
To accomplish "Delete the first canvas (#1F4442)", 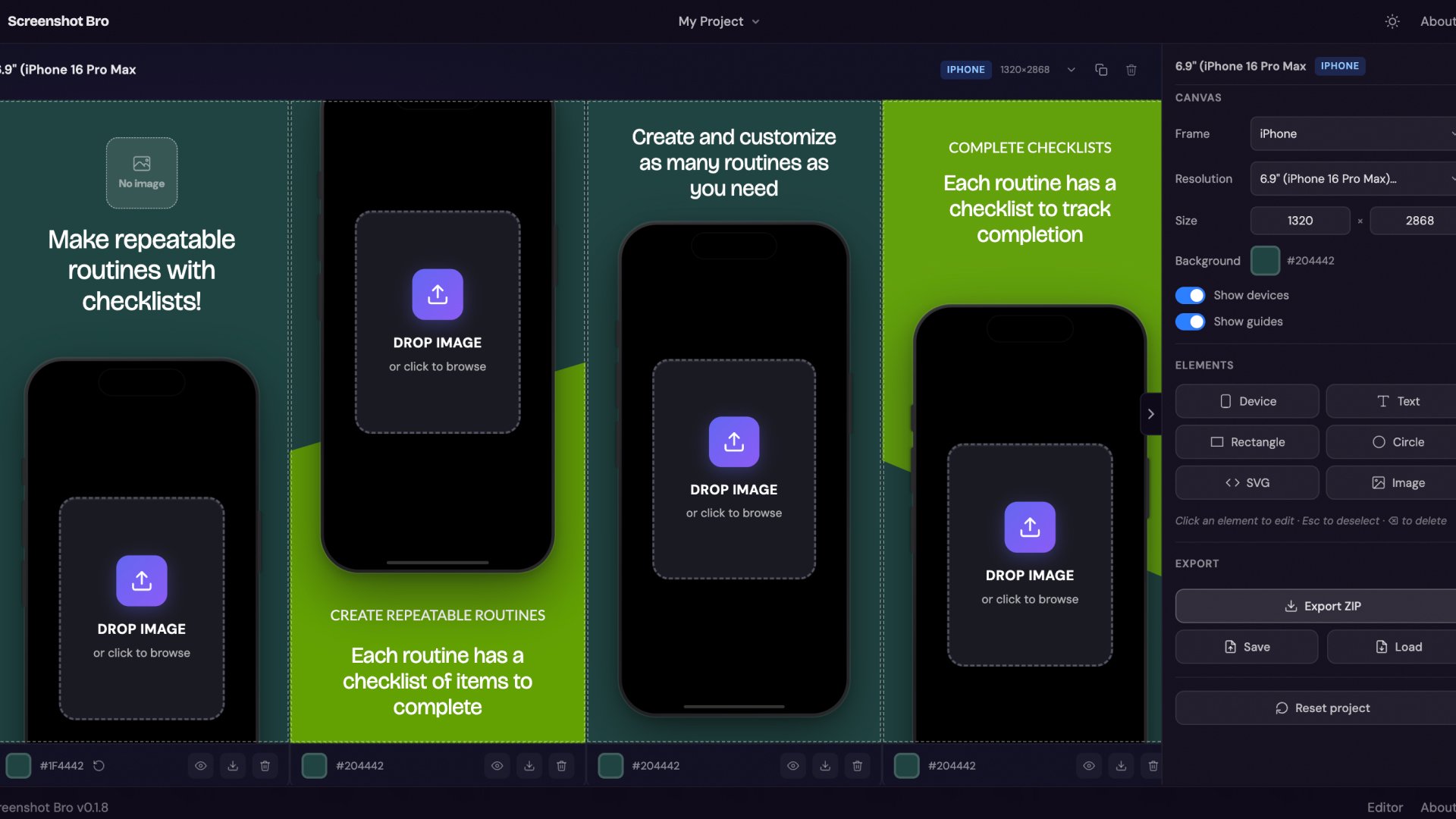I will click(x=265, y=766).
